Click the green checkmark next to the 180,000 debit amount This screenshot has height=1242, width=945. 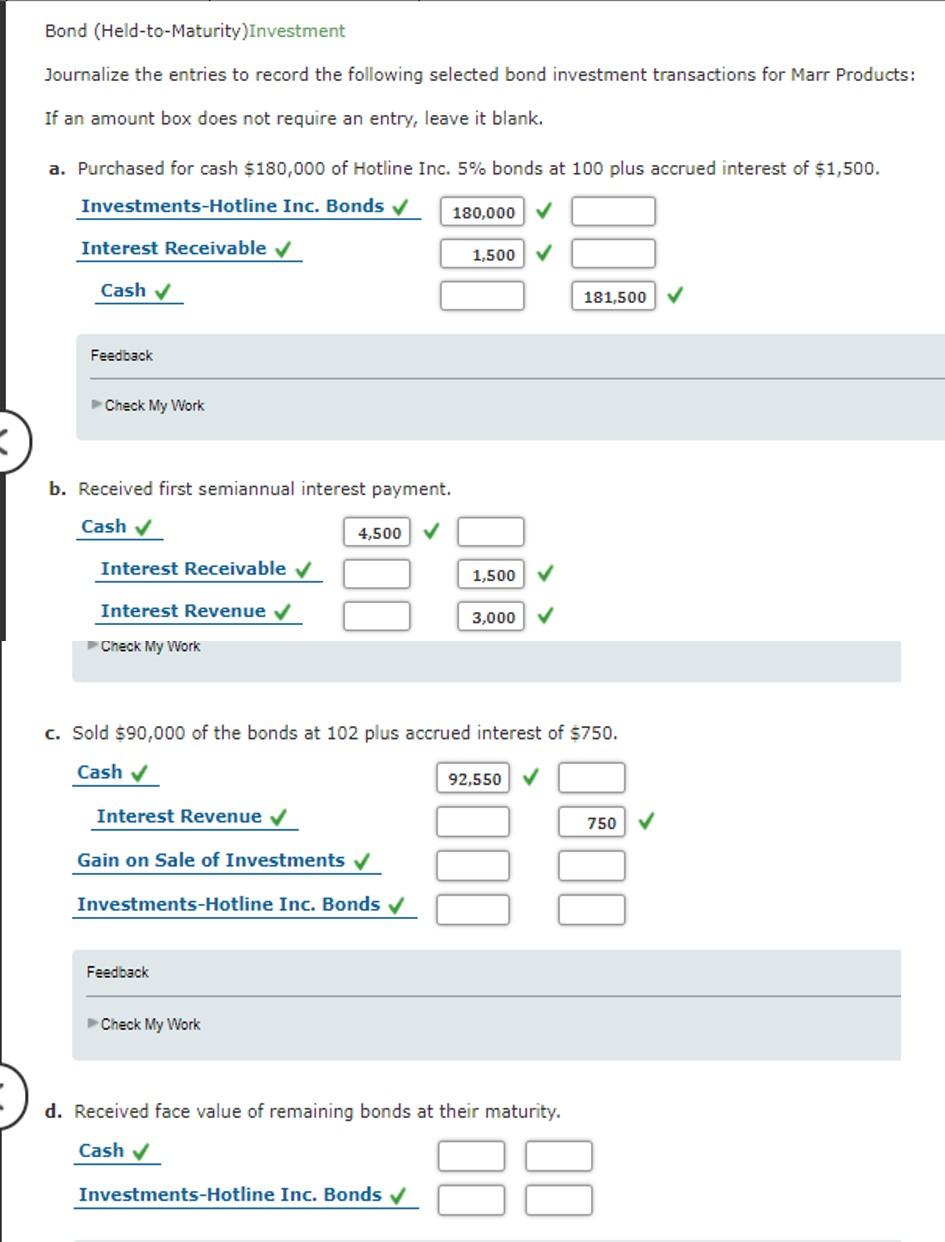pos(546,212)
